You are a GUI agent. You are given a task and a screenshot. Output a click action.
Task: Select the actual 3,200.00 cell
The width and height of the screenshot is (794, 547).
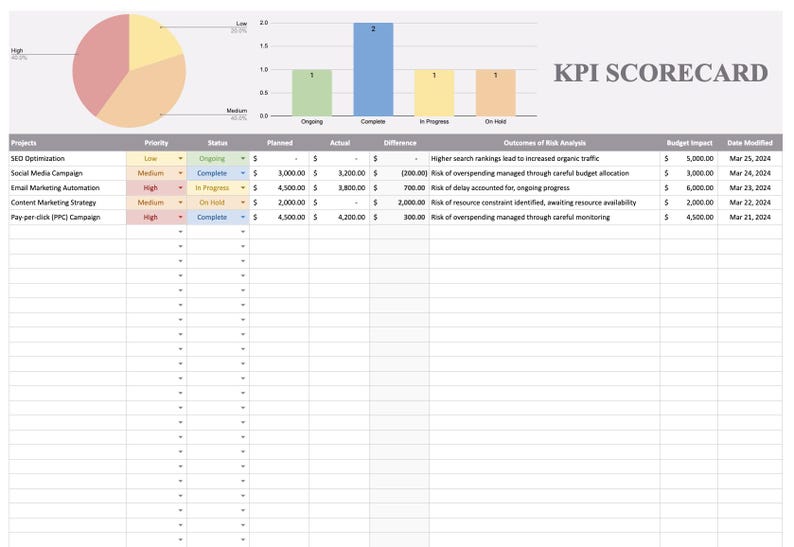[x=340, y=173]
